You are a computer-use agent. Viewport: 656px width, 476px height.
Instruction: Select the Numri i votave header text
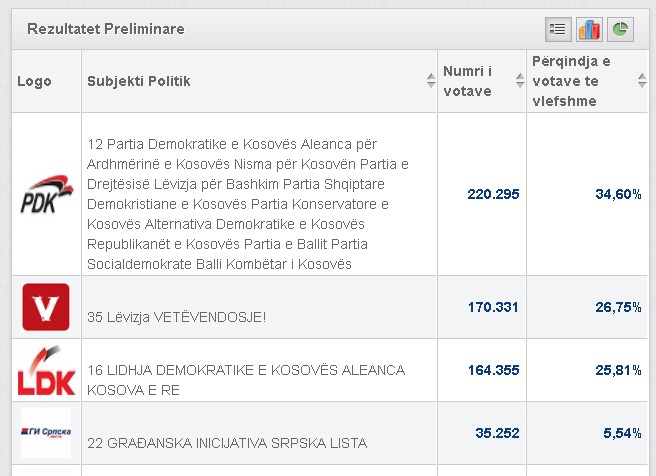468,81
